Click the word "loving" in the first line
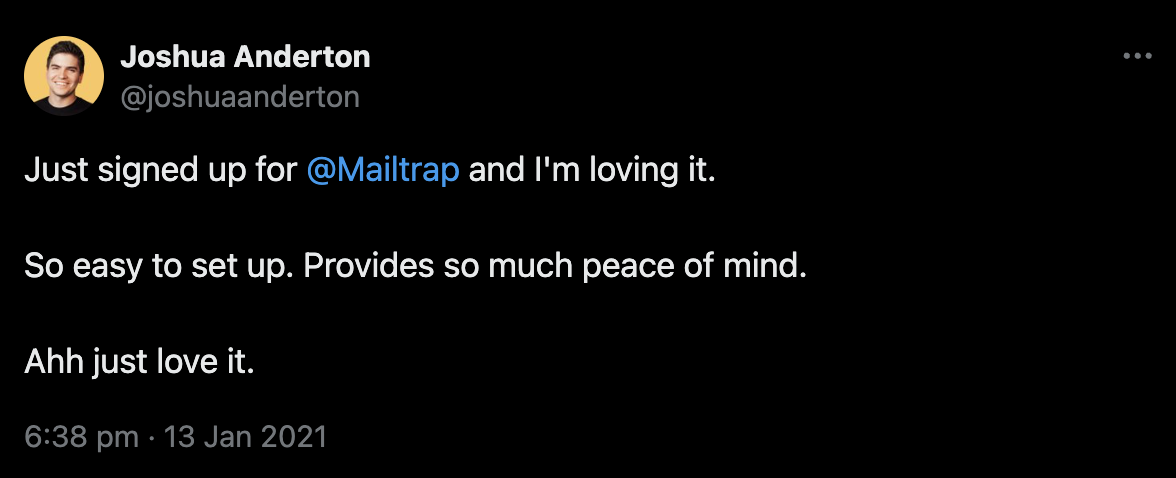 pos(636,170)
